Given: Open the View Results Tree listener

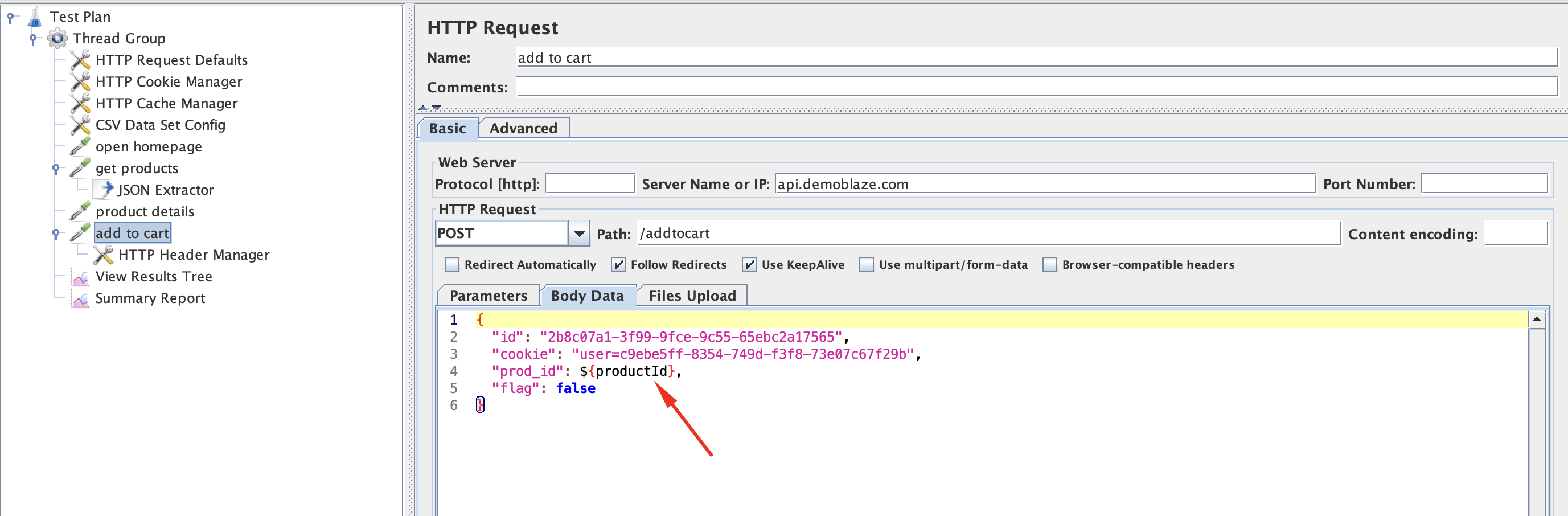Looking at the screenshot, I should (x=153, y=277).
